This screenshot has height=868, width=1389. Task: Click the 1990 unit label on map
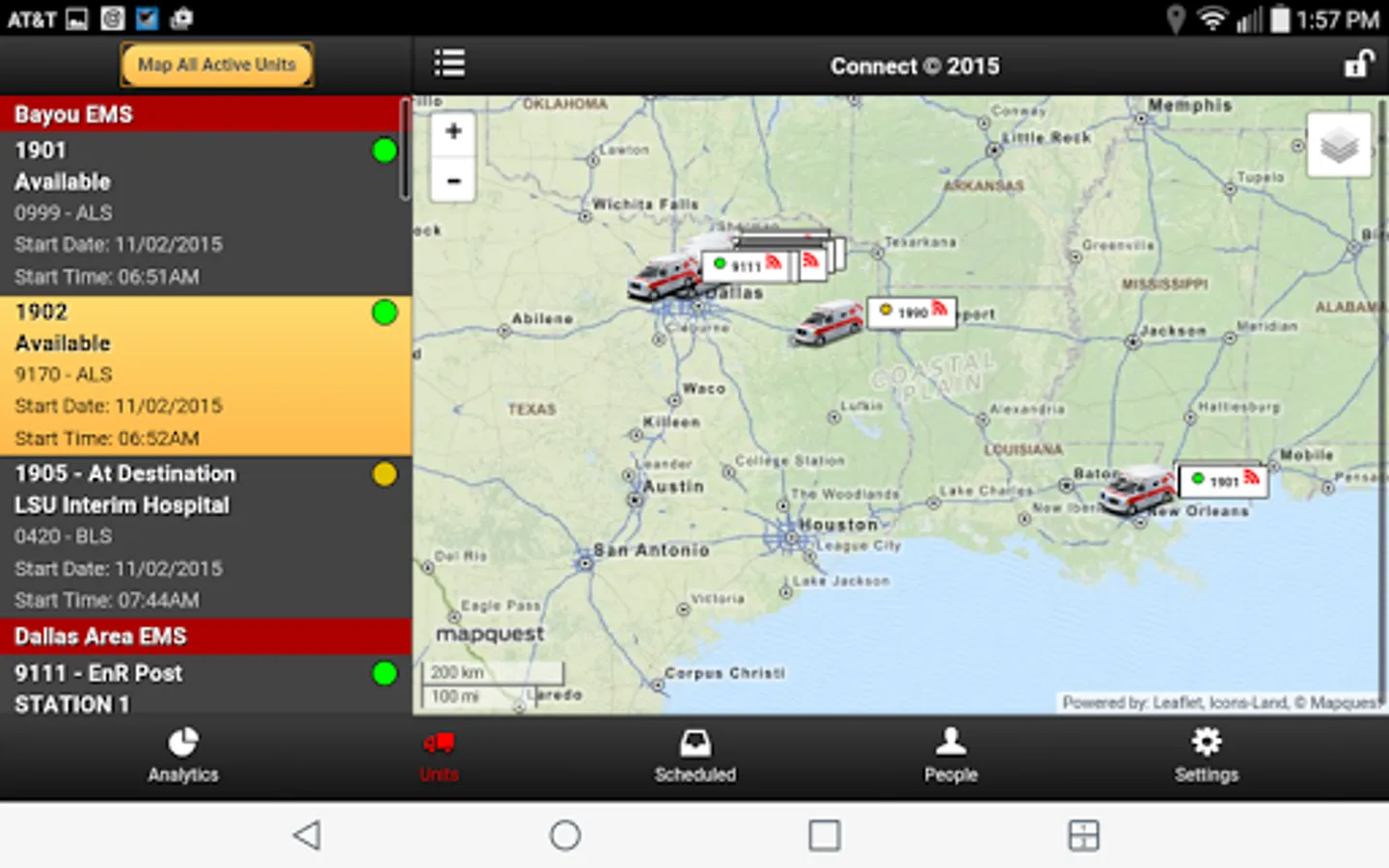point(912,312)
